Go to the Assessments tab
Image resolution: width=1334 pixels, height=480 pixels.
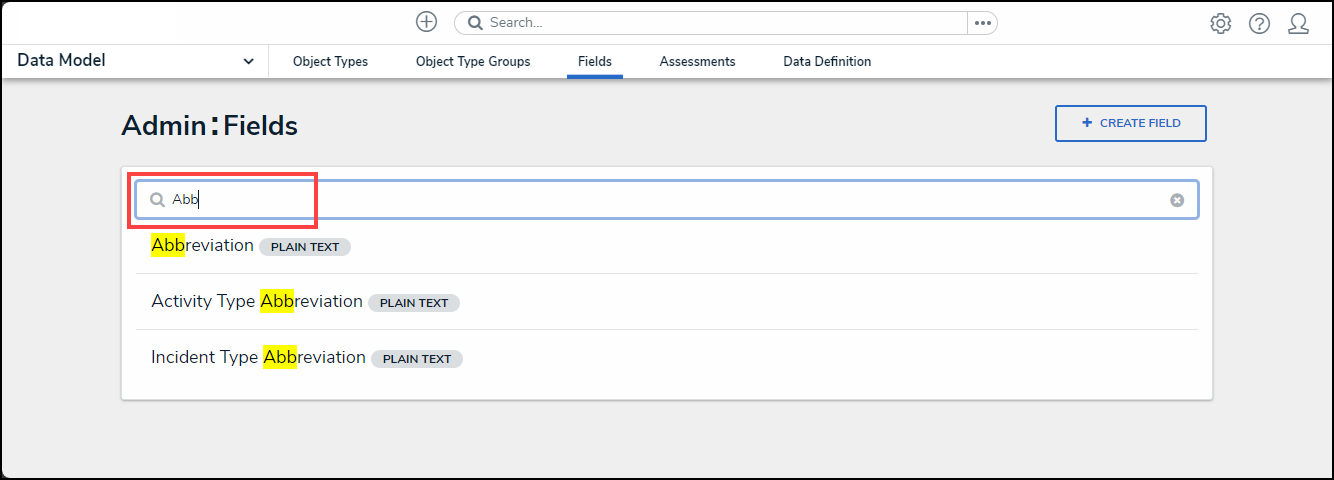tap(697, 62)
